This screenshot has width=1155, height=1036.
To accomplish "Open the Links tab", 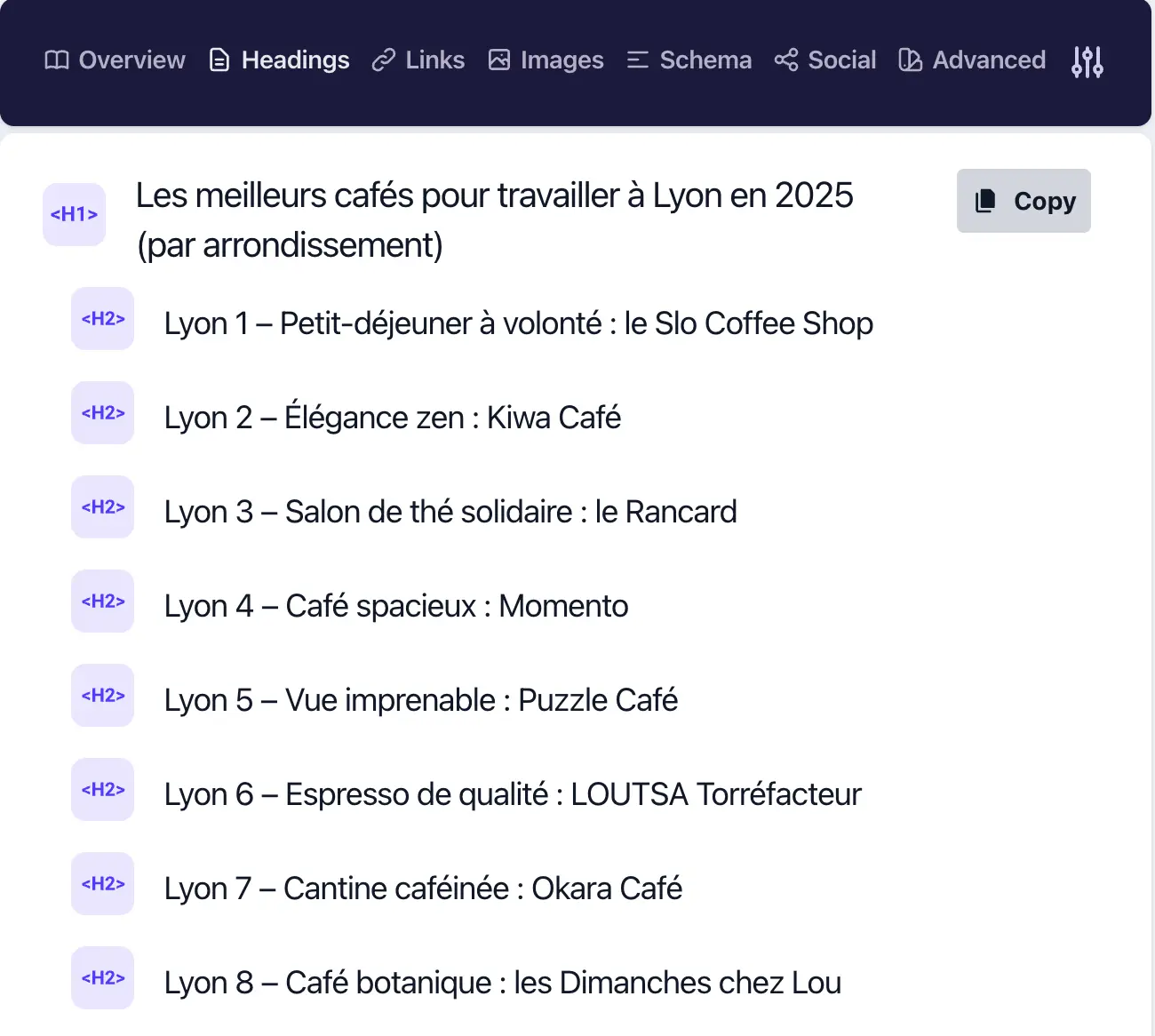I will click(x=418, y=60).
